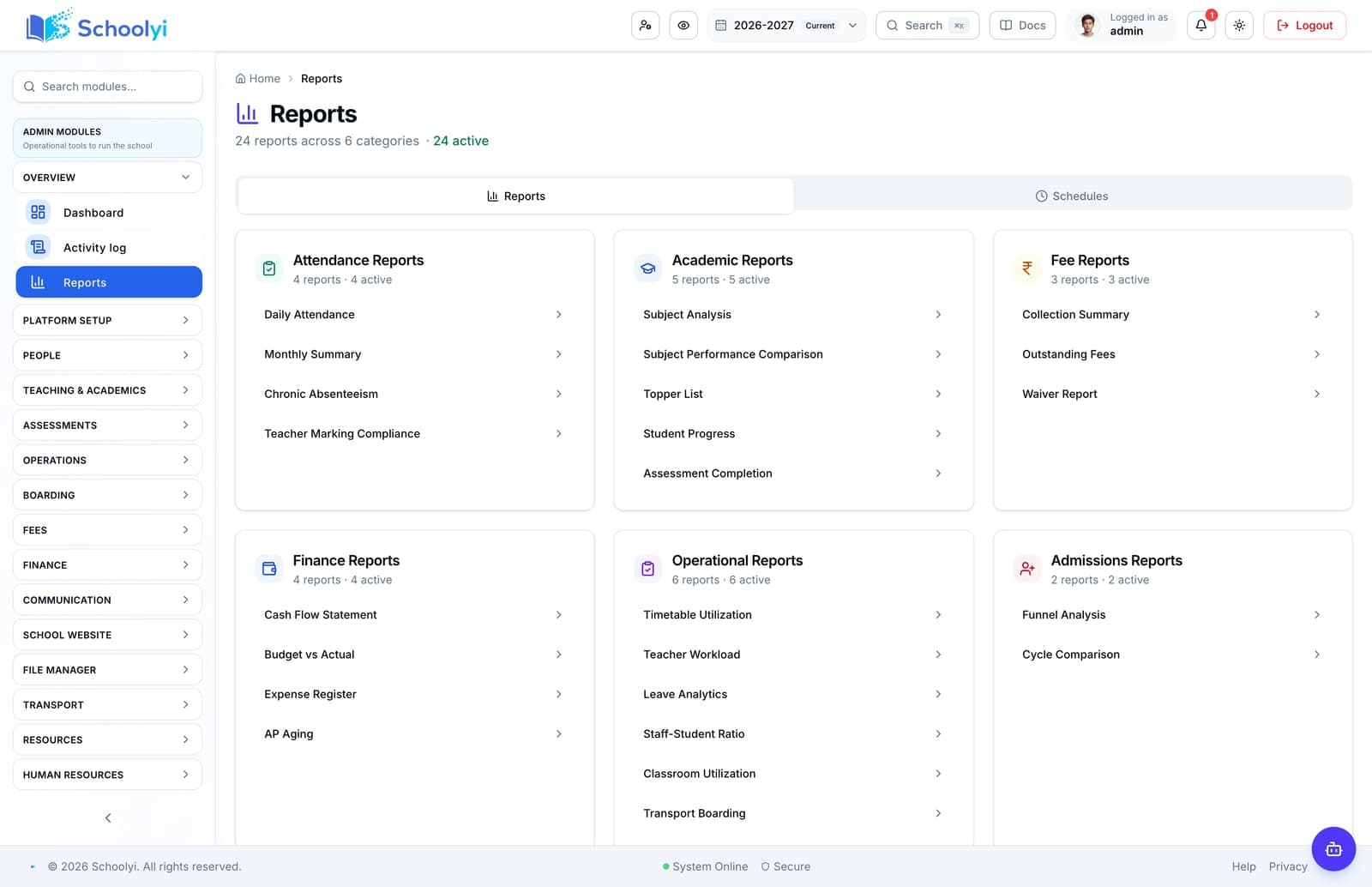Open Dashboard from the sidebar

click(109, 213)
